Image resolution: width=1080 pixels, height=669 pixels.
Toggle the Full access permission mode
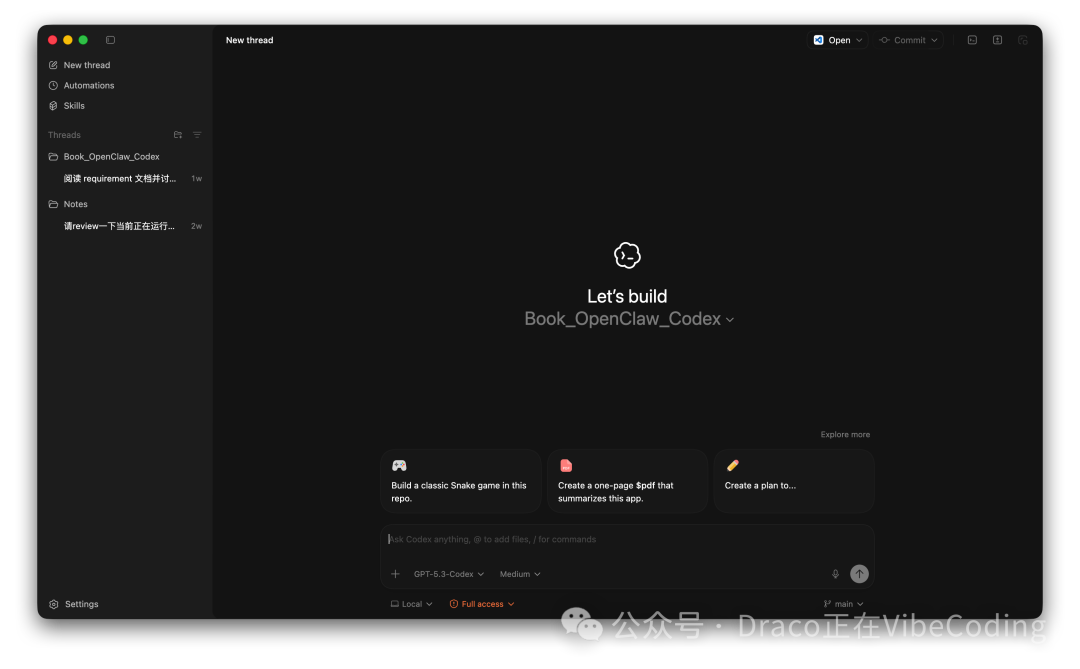pyautogui.click(x=481, y=603)
